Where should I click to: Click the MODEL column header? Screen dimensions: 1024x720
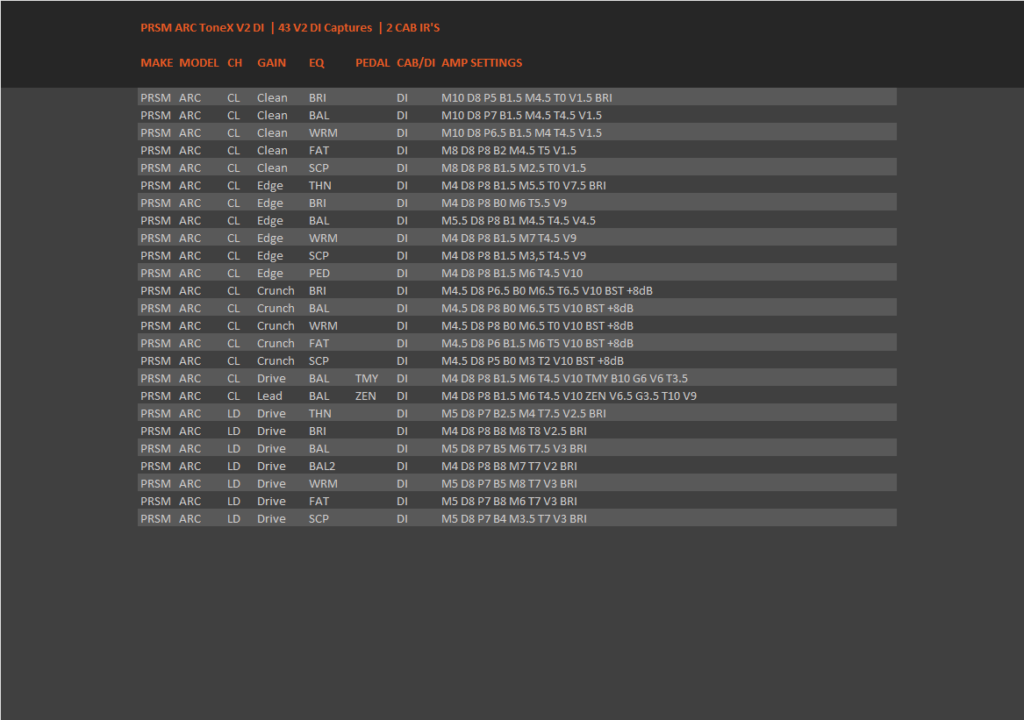tap(199, 63)
